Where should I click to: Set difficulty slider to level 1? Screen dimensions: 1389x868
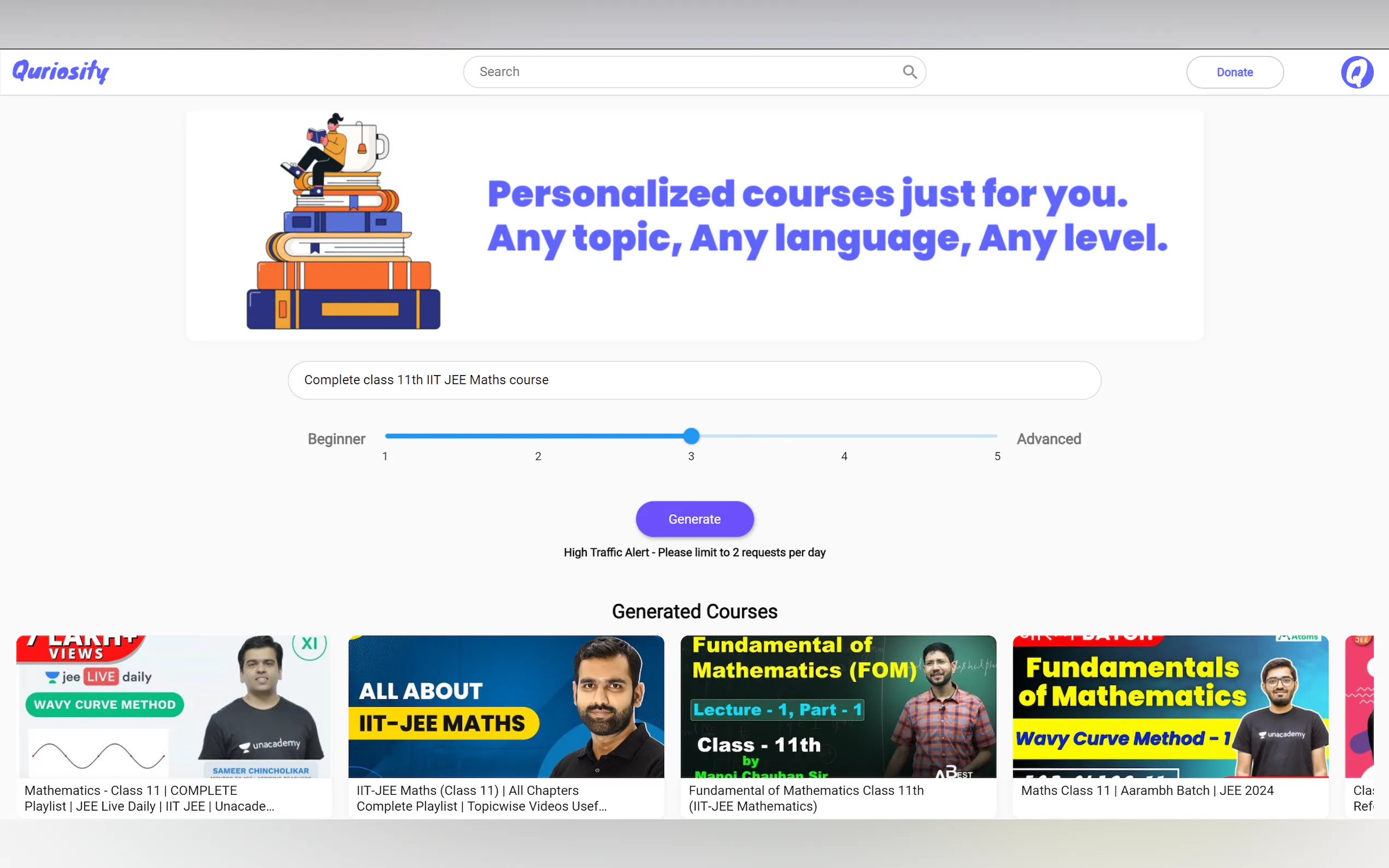[386, 436]
